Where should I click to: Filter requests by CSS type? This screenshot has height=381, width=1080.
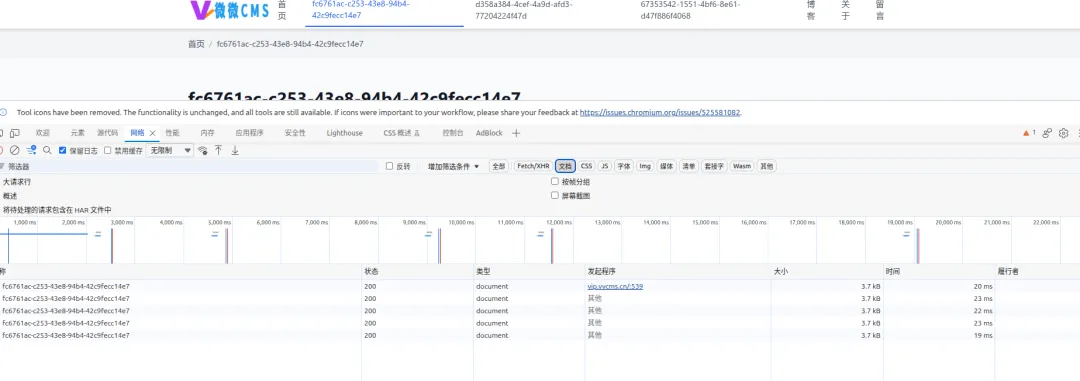(586, 166)
